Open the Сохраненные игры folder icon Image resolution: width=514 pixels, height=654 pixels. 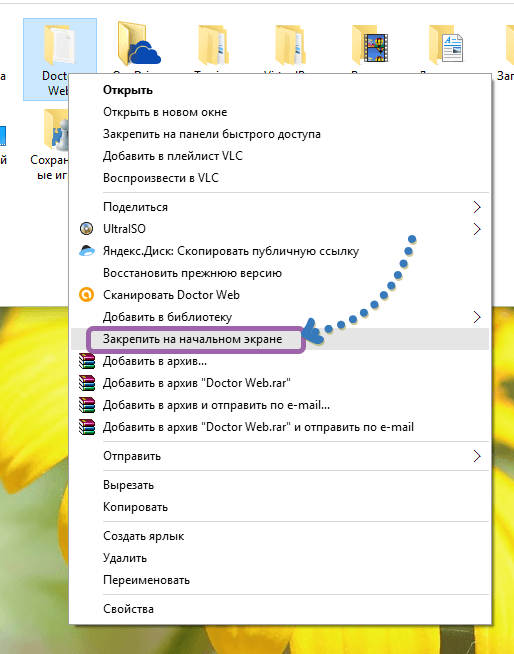coord(56,130)
